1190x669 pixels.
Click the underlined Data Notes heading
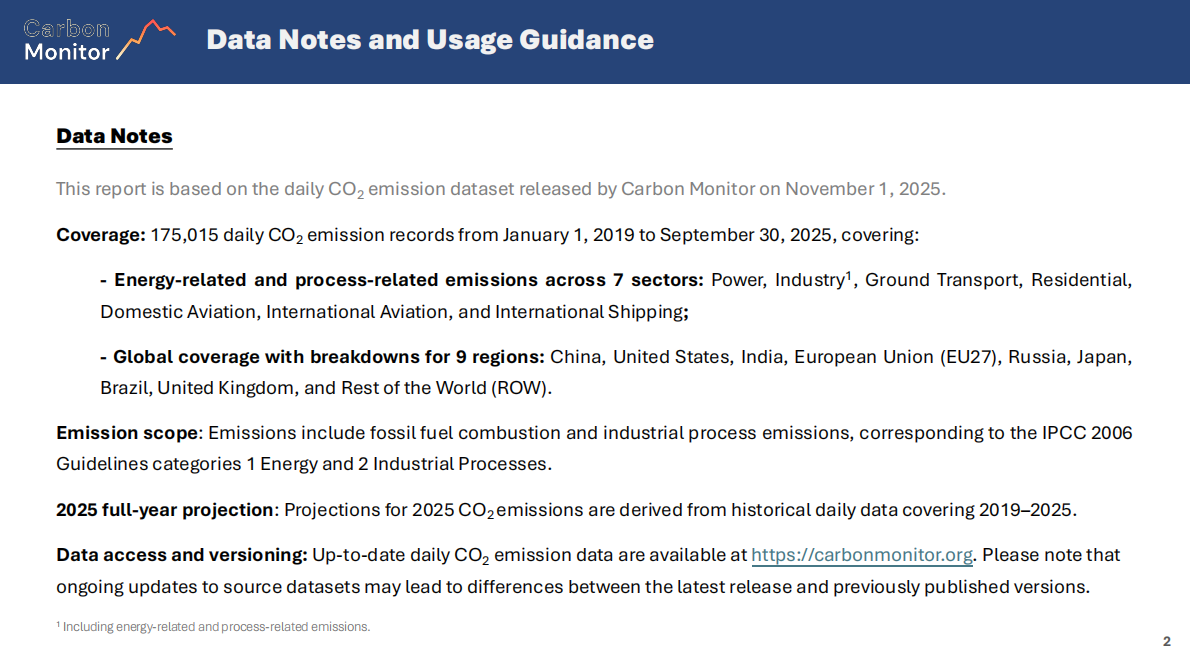pyautogui.click(x=114, y=136)
